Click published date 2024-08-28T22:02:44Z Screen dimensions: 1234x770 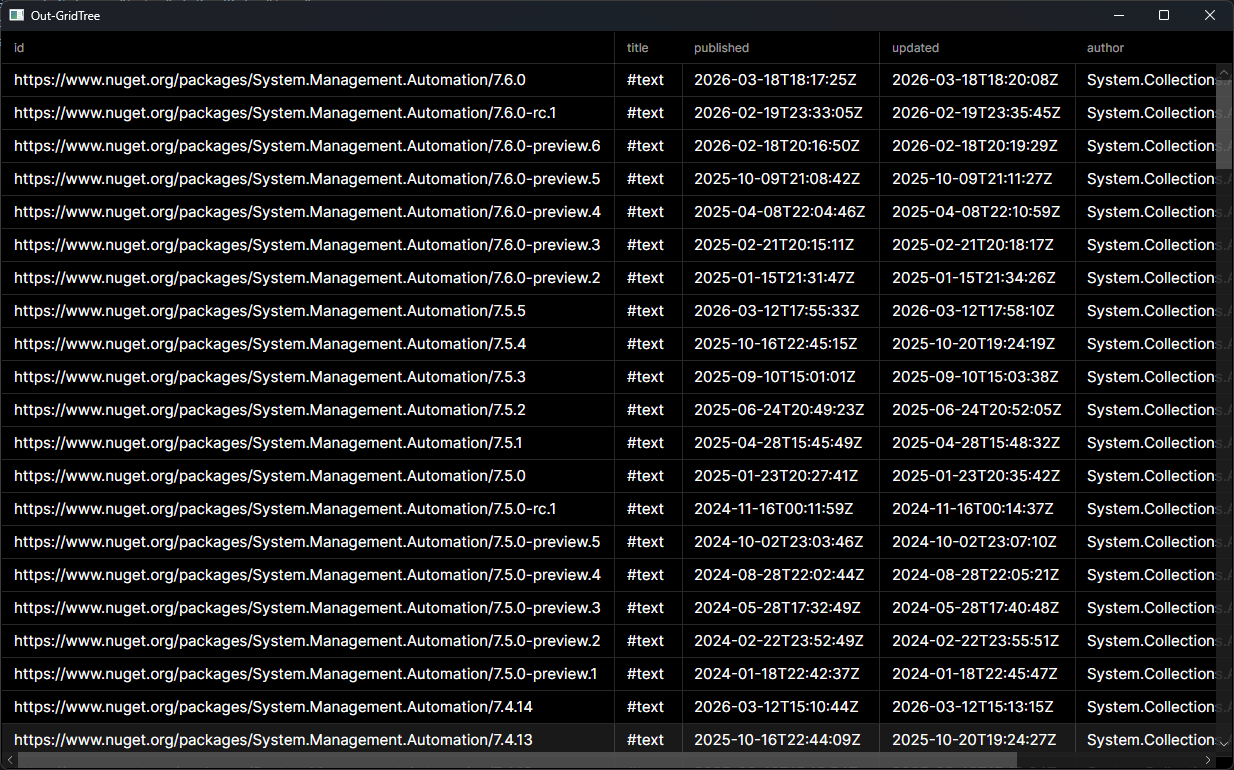point(777,575)
